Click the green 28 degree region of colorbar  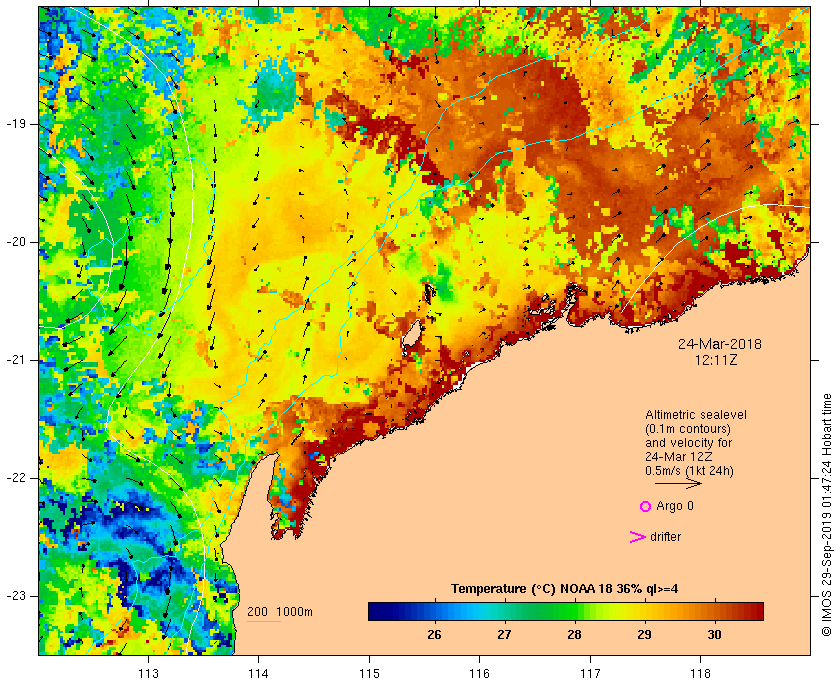574,611
